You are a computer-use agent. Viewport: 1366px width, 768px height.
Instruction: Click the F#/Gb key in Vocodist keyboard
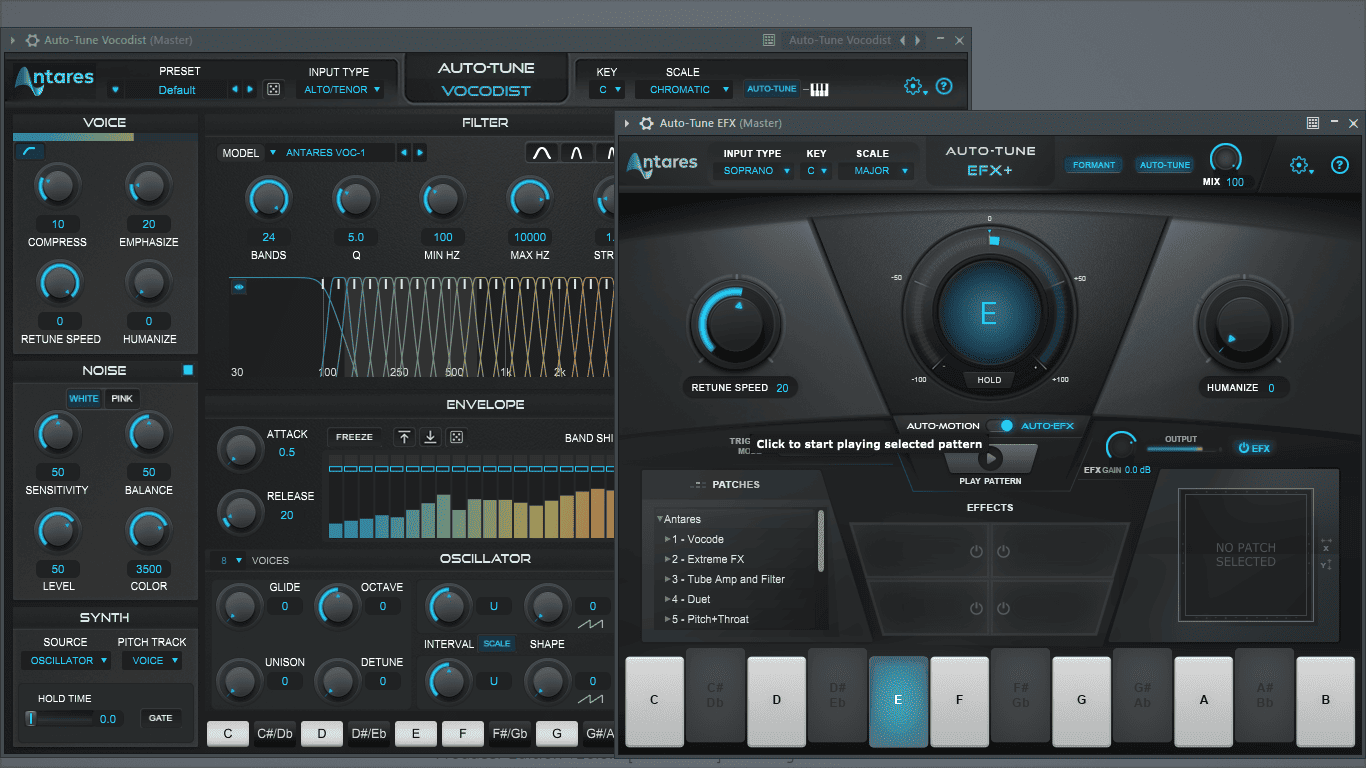click(510, 734)
